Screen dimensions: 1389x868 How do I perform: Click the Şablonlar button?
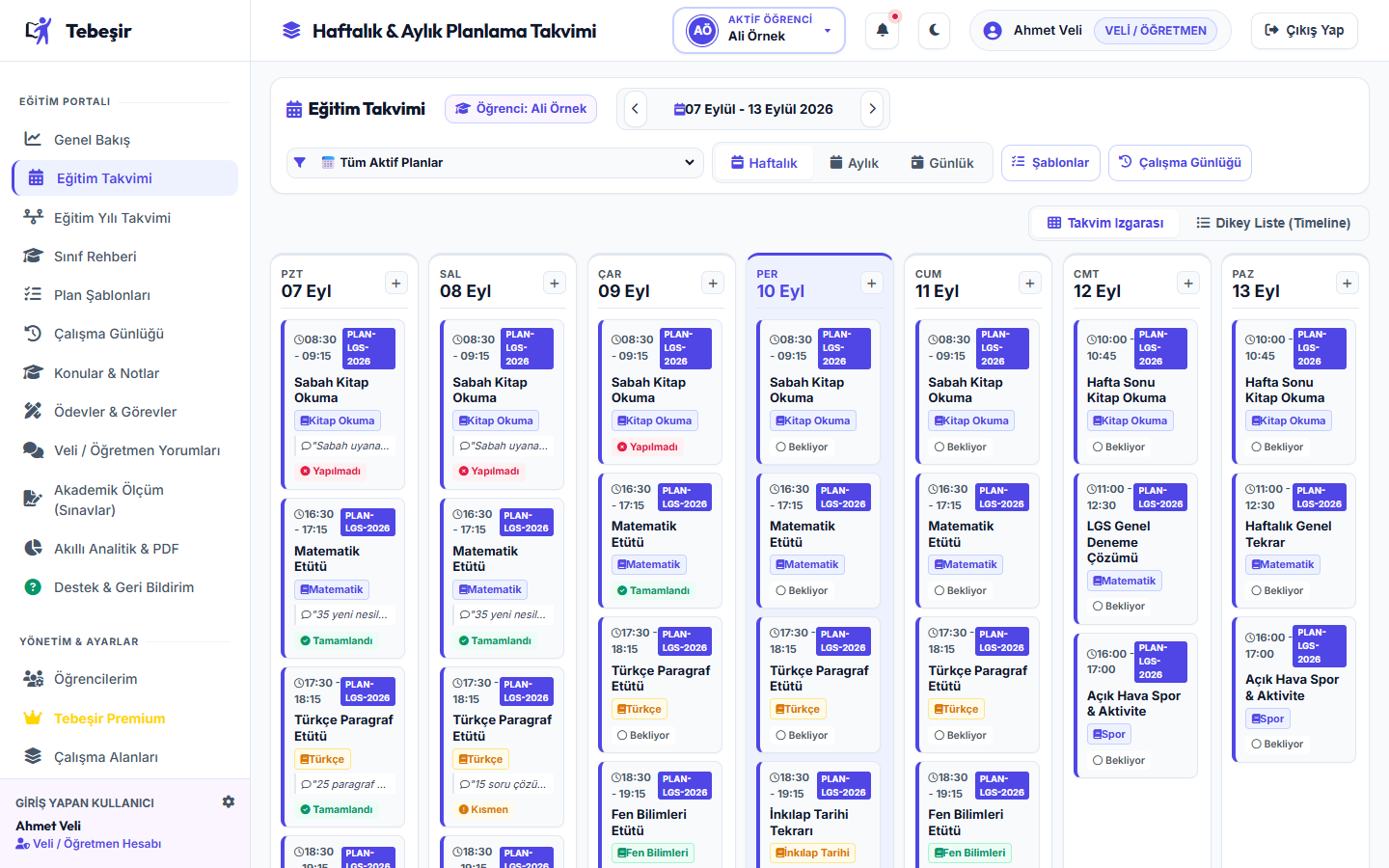click(x=1050, y=162)
